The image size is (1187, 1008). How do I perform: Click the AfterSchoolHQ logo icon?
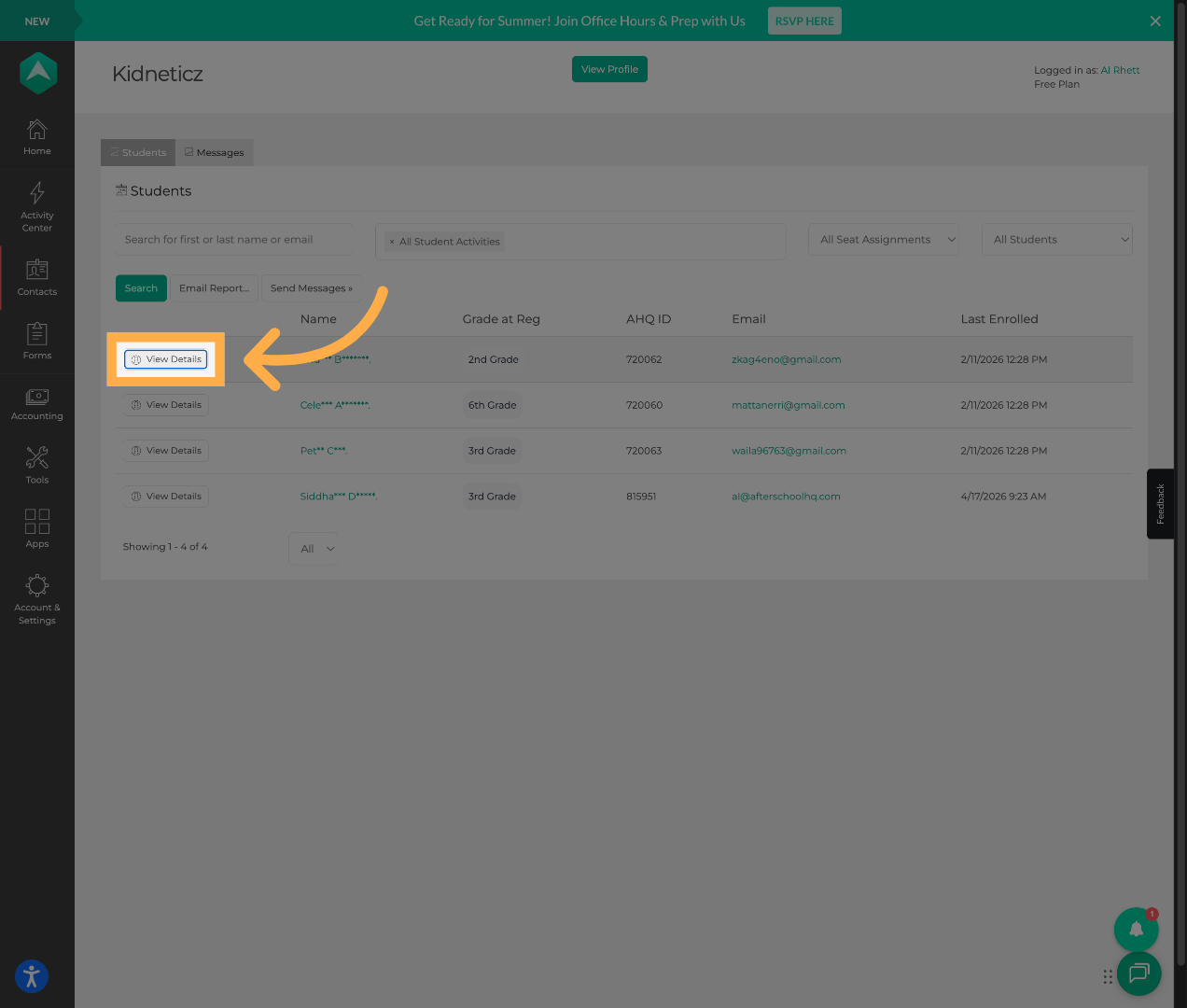(x=38, y=73)
